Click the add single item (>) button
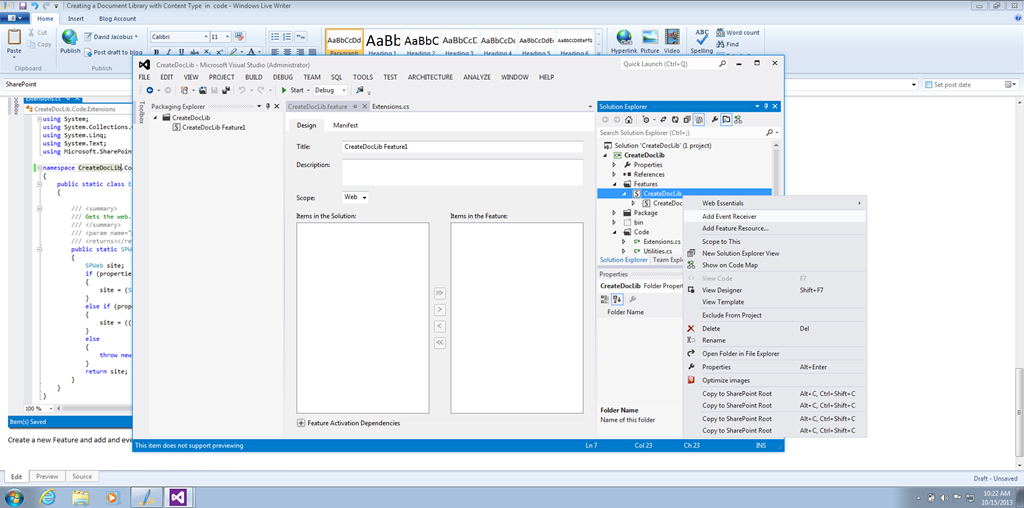Viewport: 1024px width, 508px height. [440, 309]
